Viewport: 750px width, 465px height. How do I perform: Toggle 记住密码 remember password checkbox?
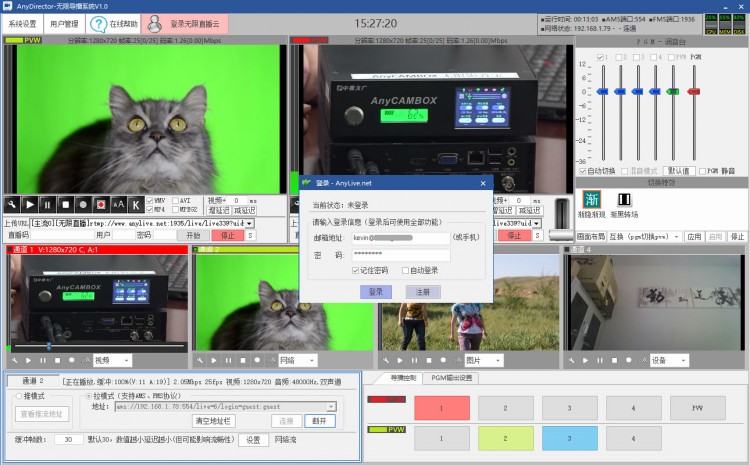coord(355,270)
